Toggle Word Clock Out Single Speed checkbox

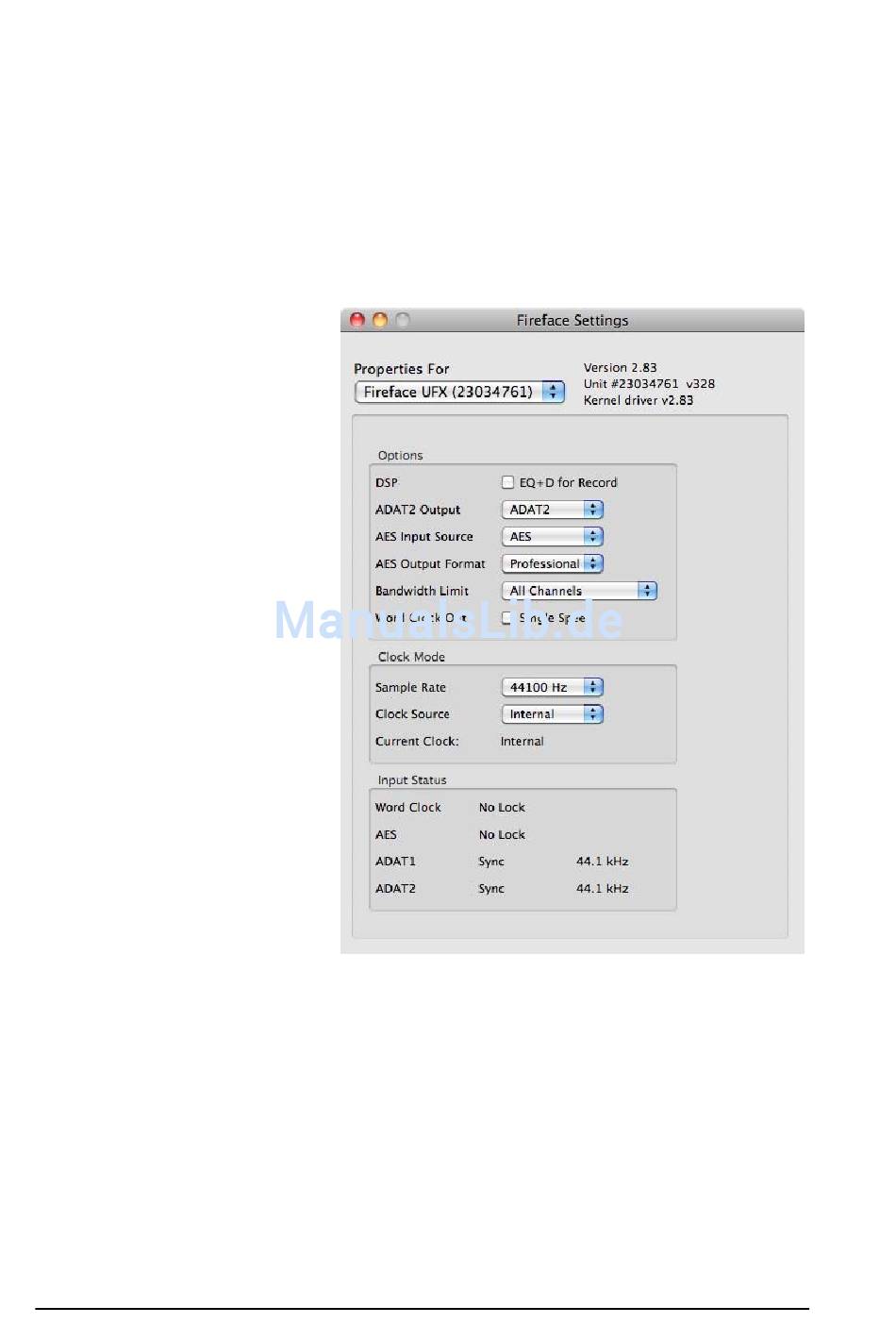pyautogui.click(x=507, y=617)
